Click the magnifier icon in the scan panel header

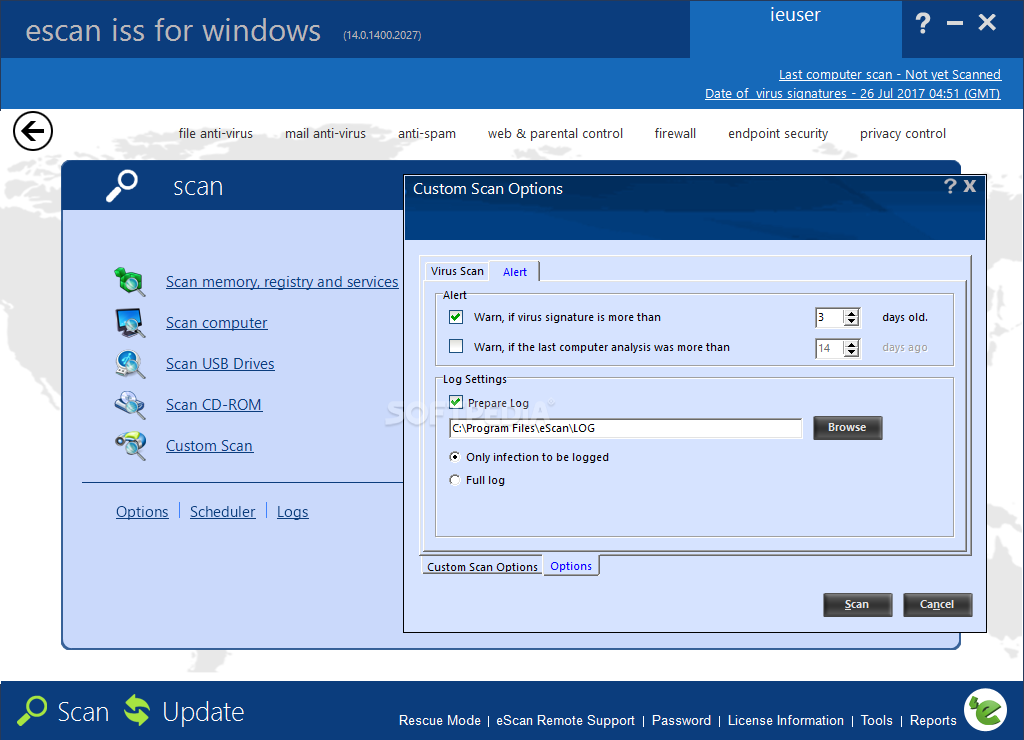point(122,186)
